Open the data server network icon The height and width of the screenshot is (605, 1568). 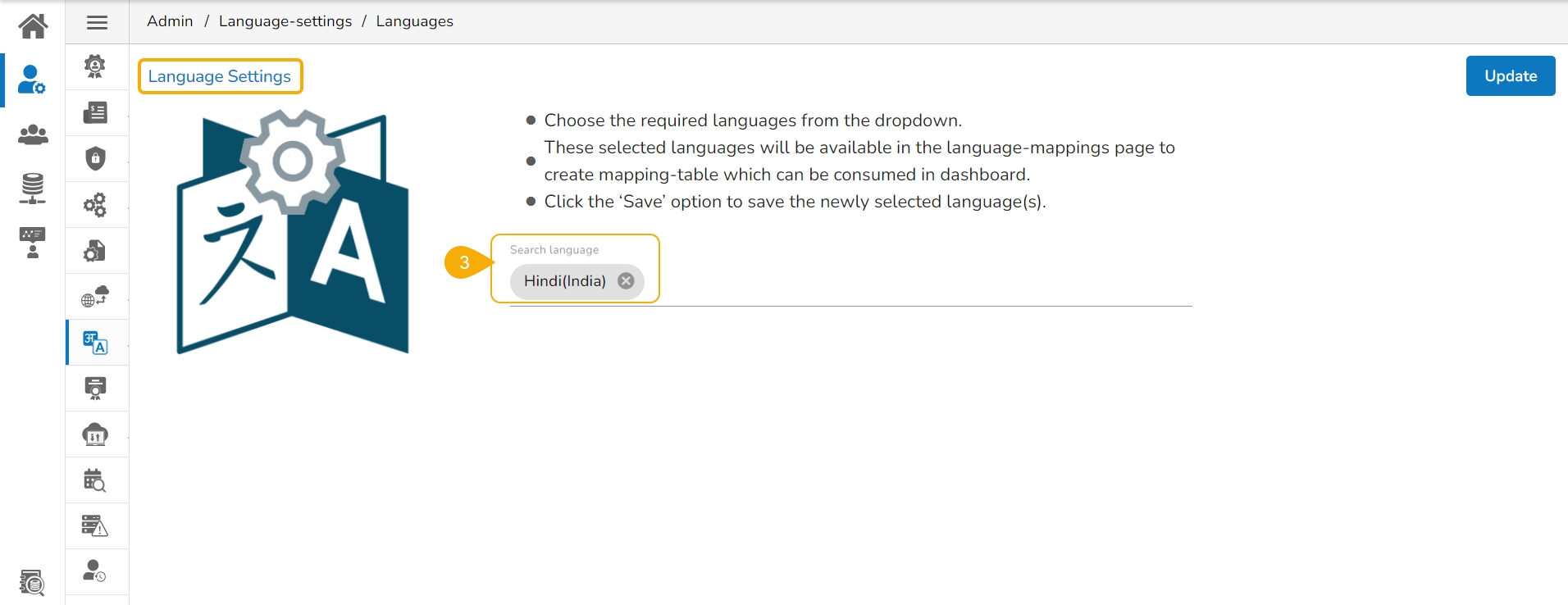pyautogui.click(x=33, y=189)
